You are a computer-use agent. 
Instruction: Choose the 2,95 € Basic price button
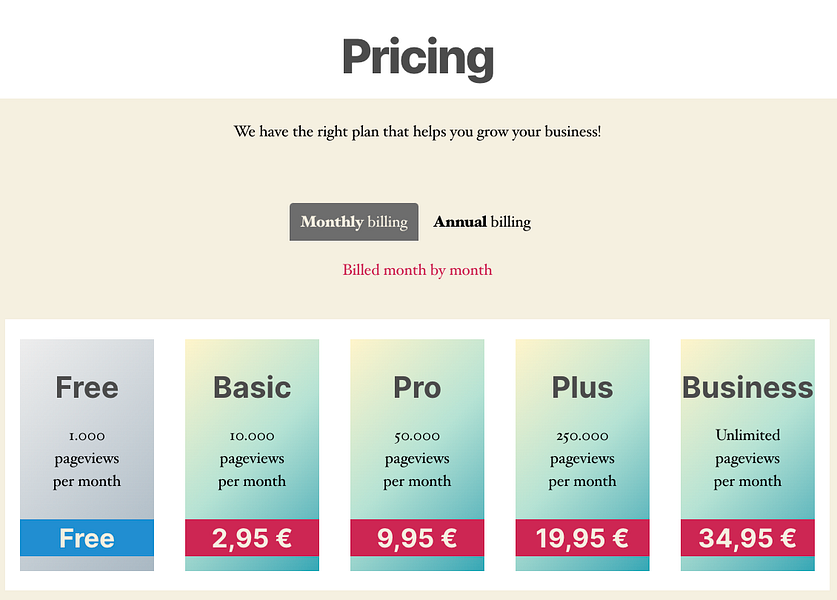pos(252,538)
